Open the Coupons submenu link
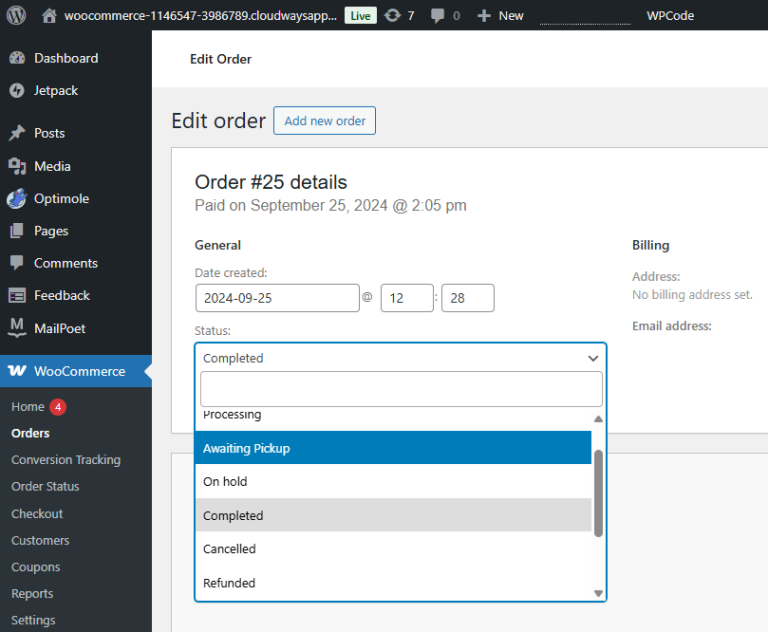This screenshot has height=632, width=768. point(36,567)
